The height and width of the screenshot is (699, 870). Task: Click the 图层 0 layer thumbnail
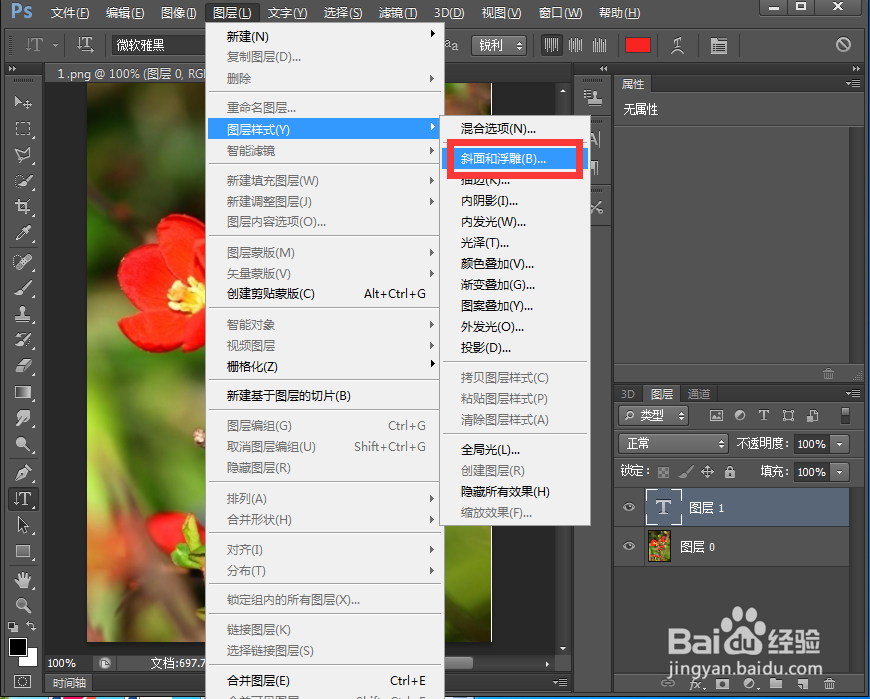659,546
